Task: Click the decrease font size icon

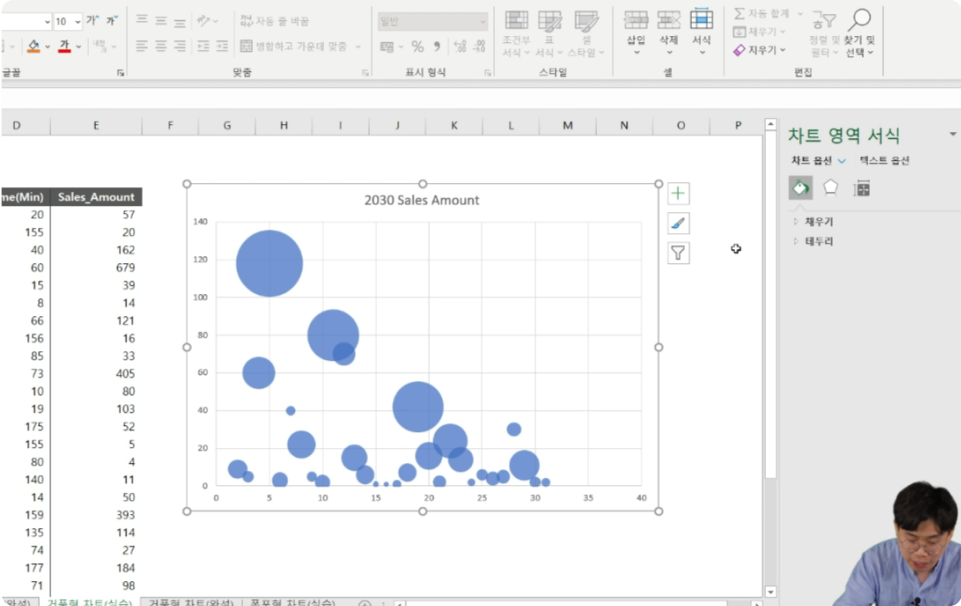Action: tap(112, 21)
